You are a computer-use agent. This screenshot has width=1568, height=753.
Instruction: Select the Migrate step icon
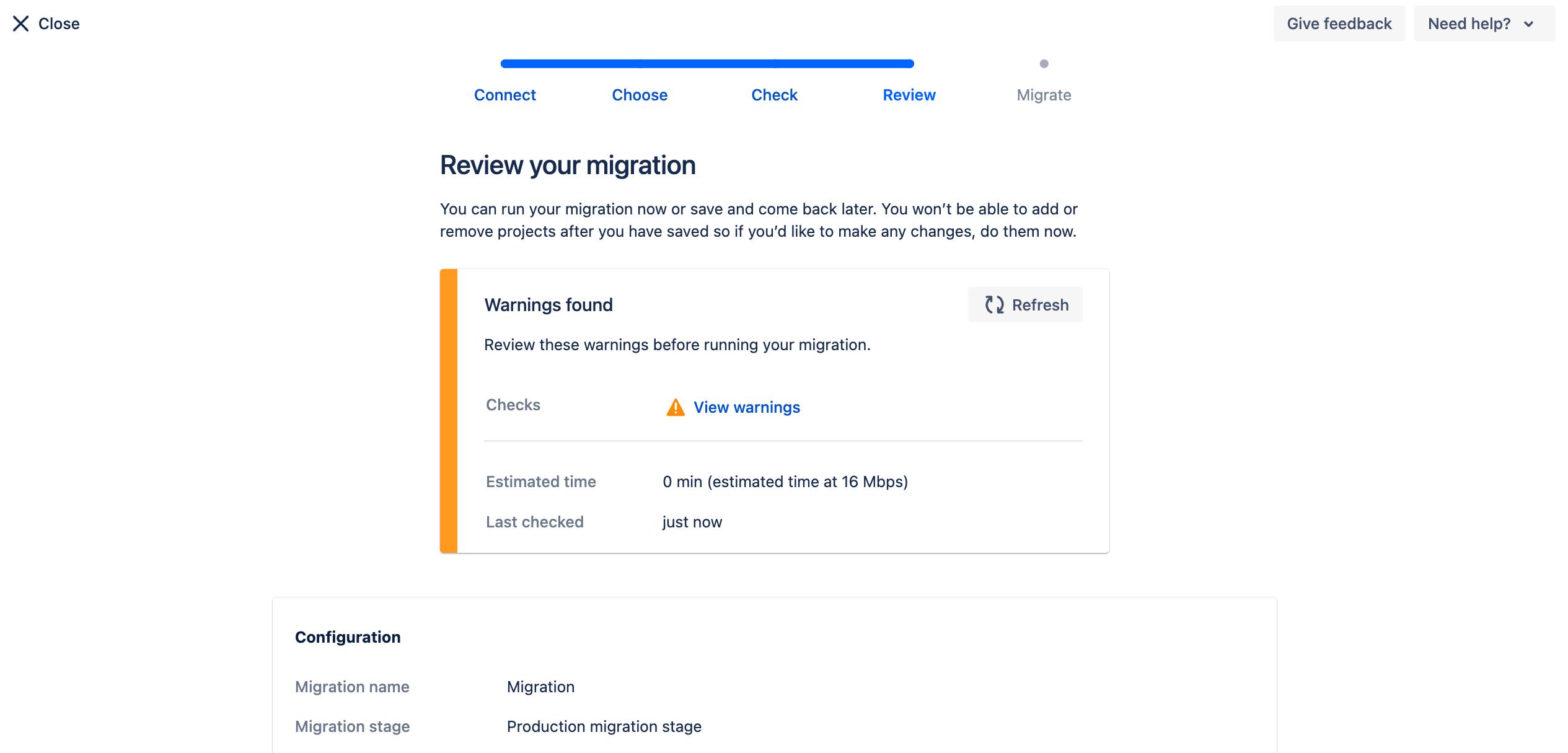coord(1043,63)
